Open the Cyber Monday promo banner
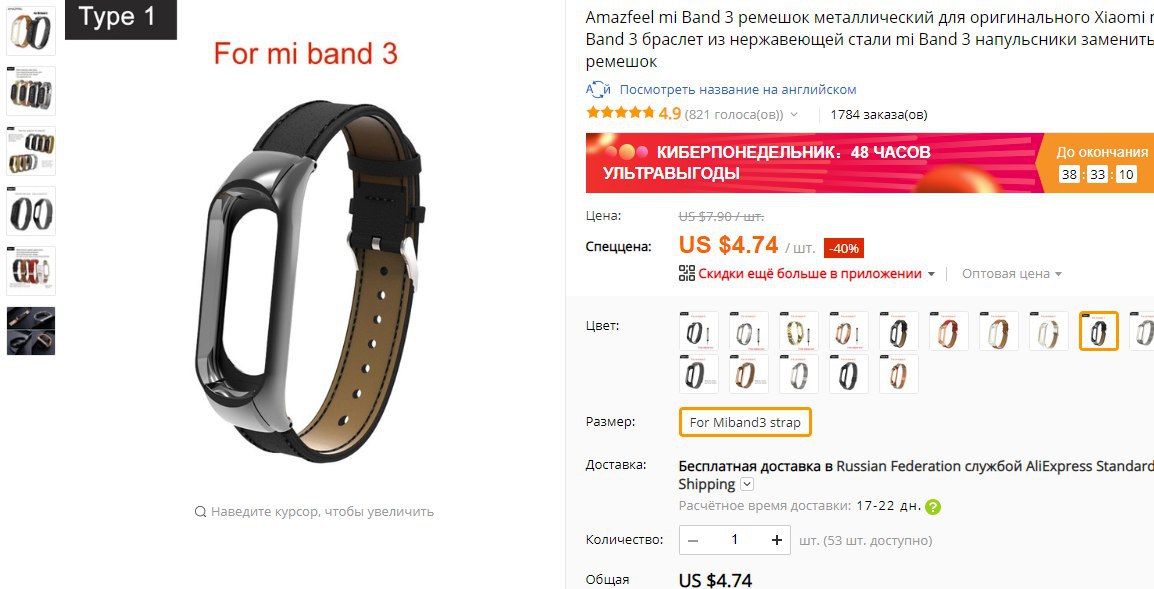 click(870, 163)
